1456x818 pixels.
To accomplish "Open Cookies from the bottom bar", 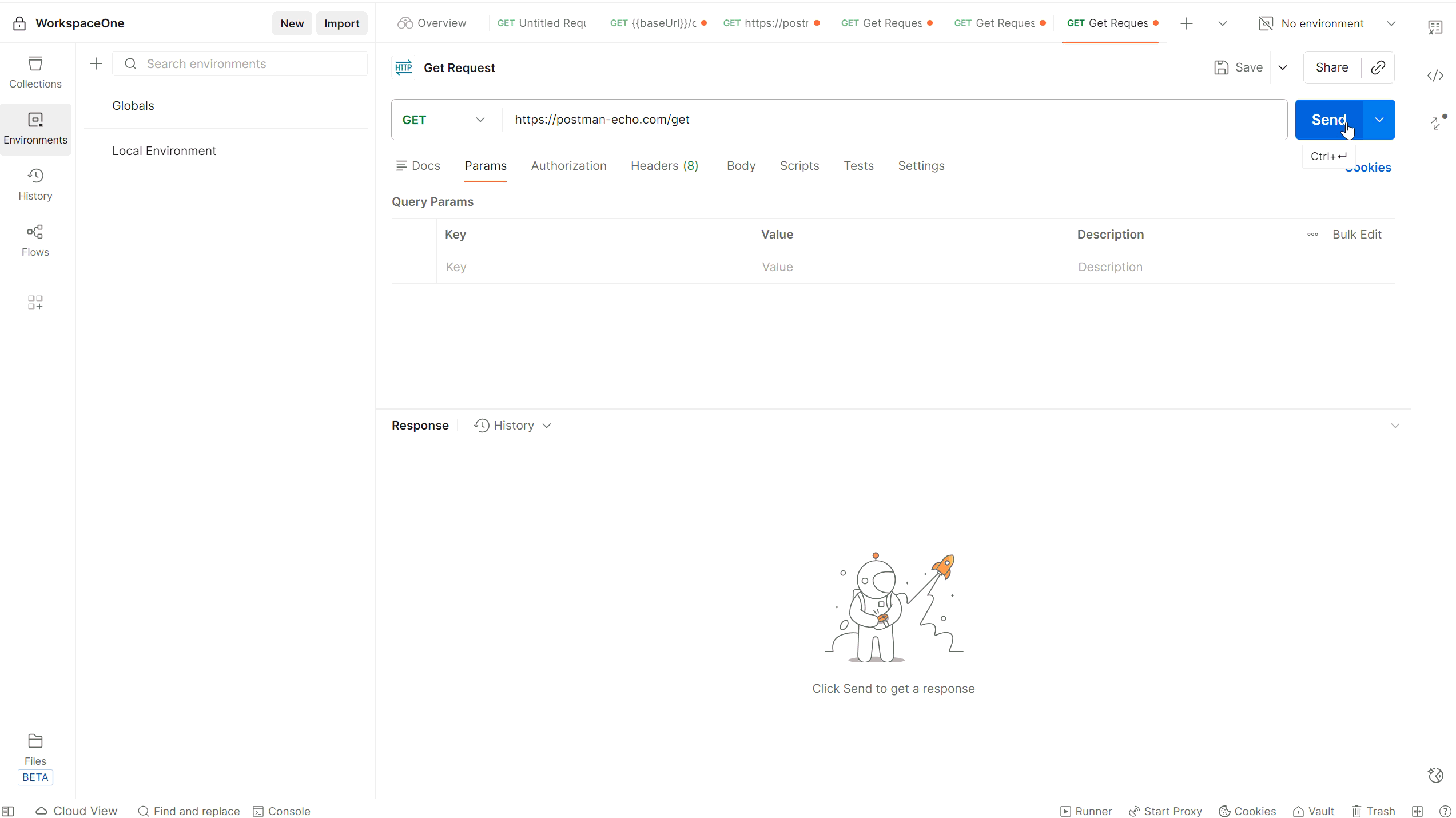I will click(1247, 811).
